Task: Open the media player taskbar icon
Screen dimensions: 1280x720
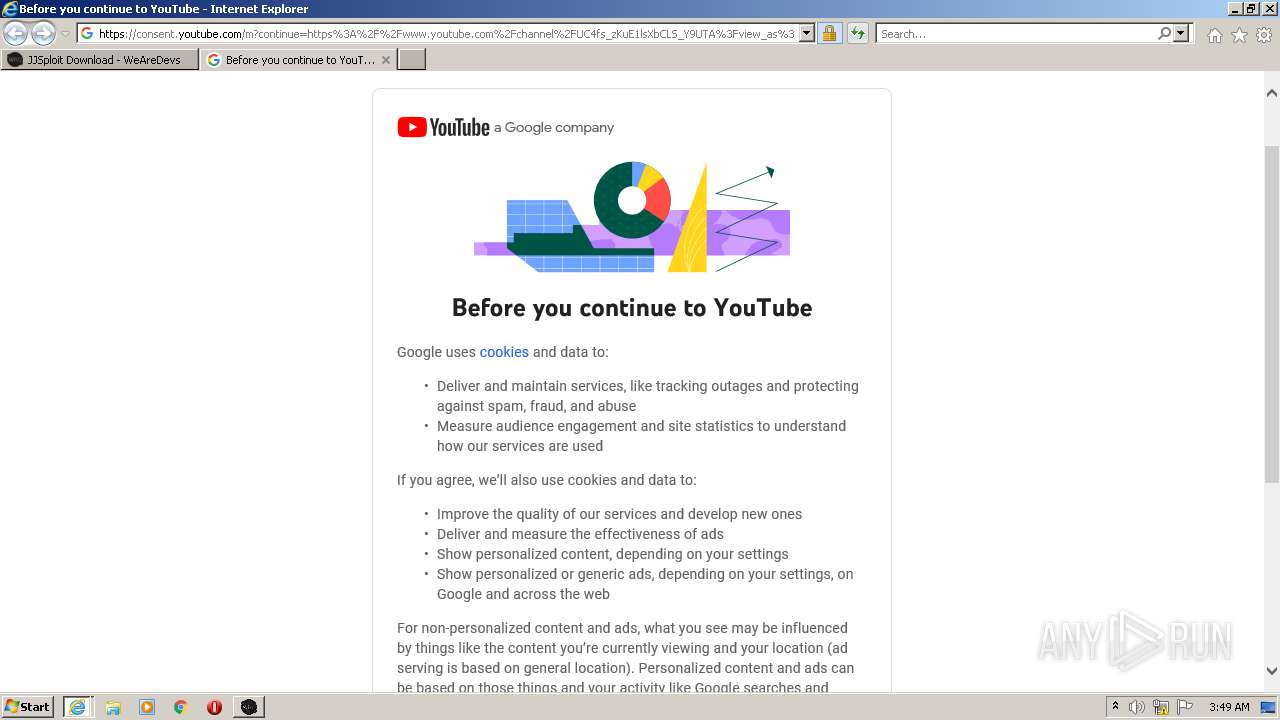Action: (x=147, y=707)
